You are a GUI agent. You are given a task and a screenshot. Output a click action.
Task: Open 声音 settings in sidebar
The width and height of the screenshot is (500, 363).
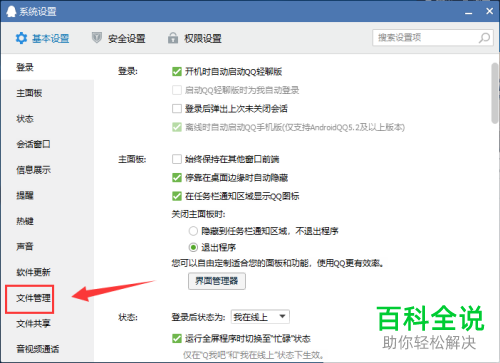[25, 247]
